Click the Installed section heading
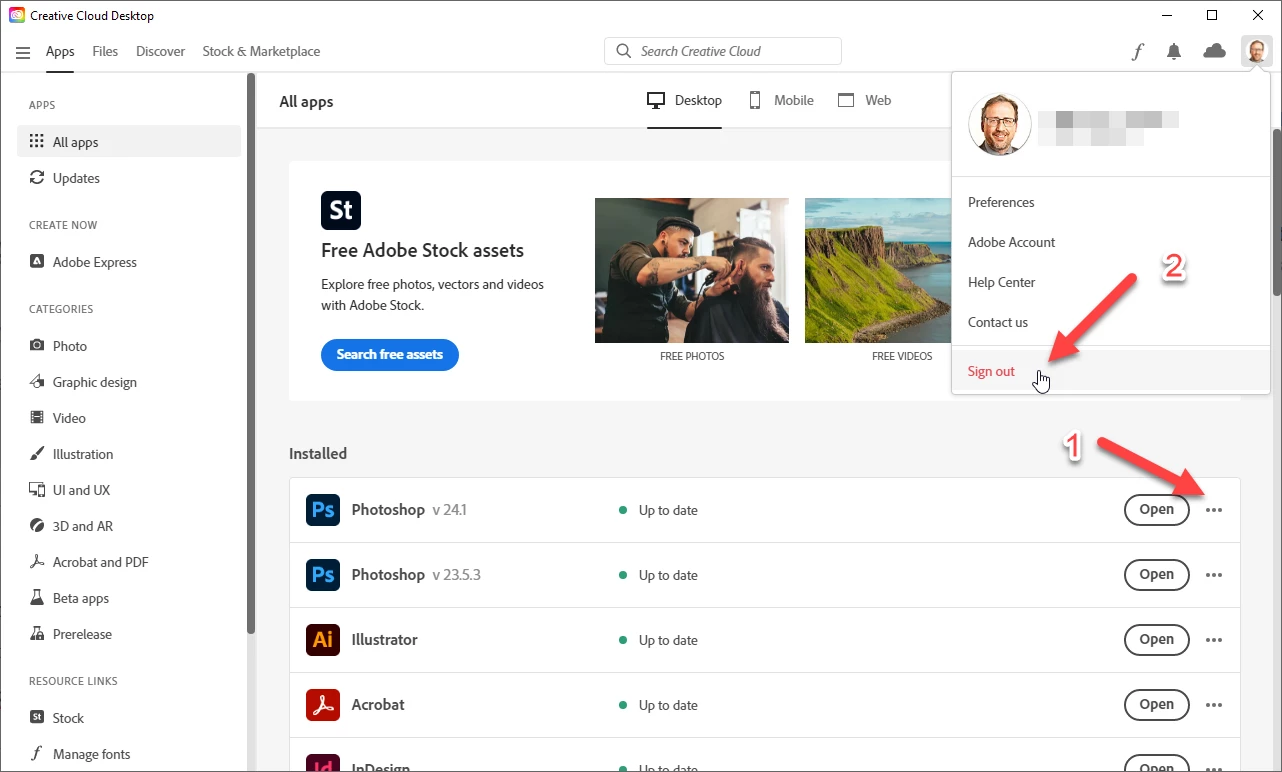Screen dimensions: 1282x772 pos(318,454)
